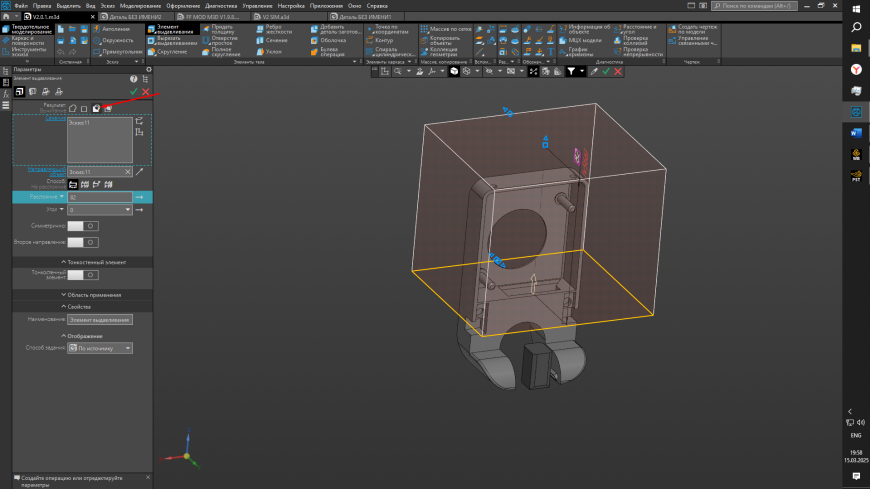Switch to the FF MOD M3D document tab

213,17
